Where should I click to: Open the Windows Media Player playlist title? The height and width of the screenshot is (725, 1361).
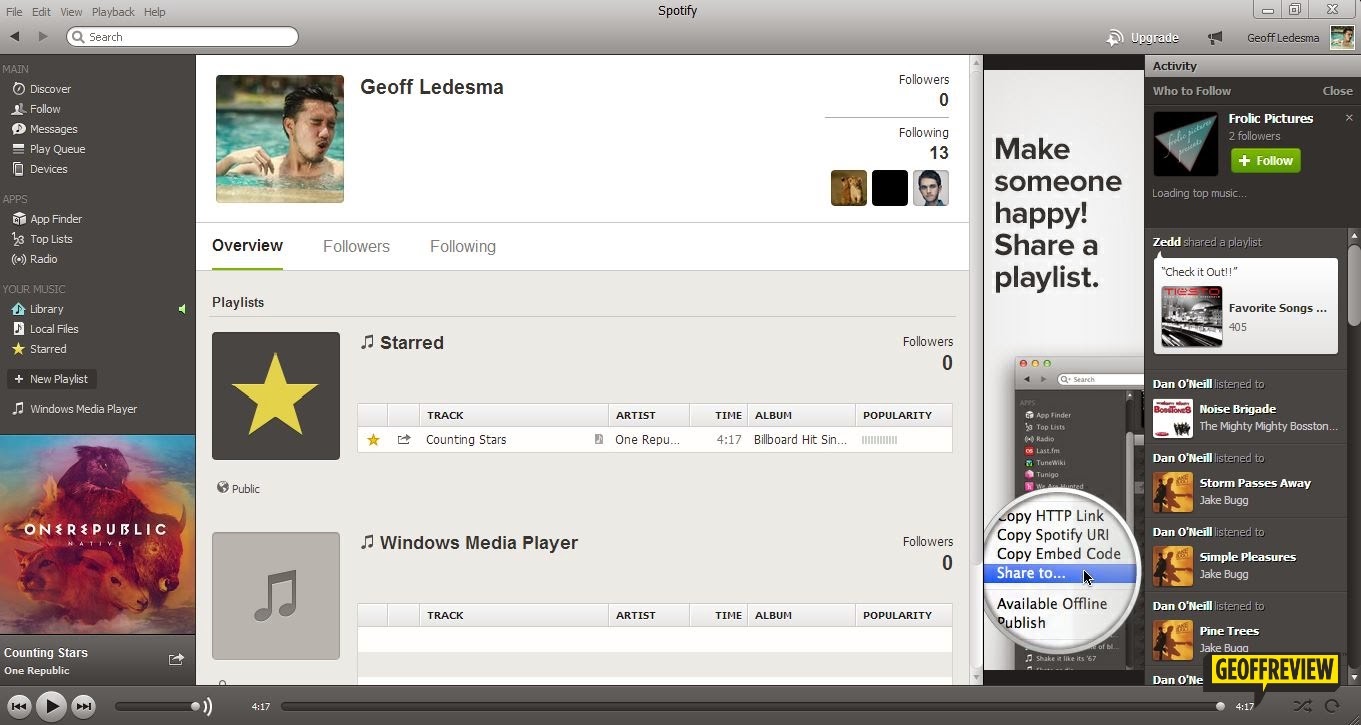[479, 543]
